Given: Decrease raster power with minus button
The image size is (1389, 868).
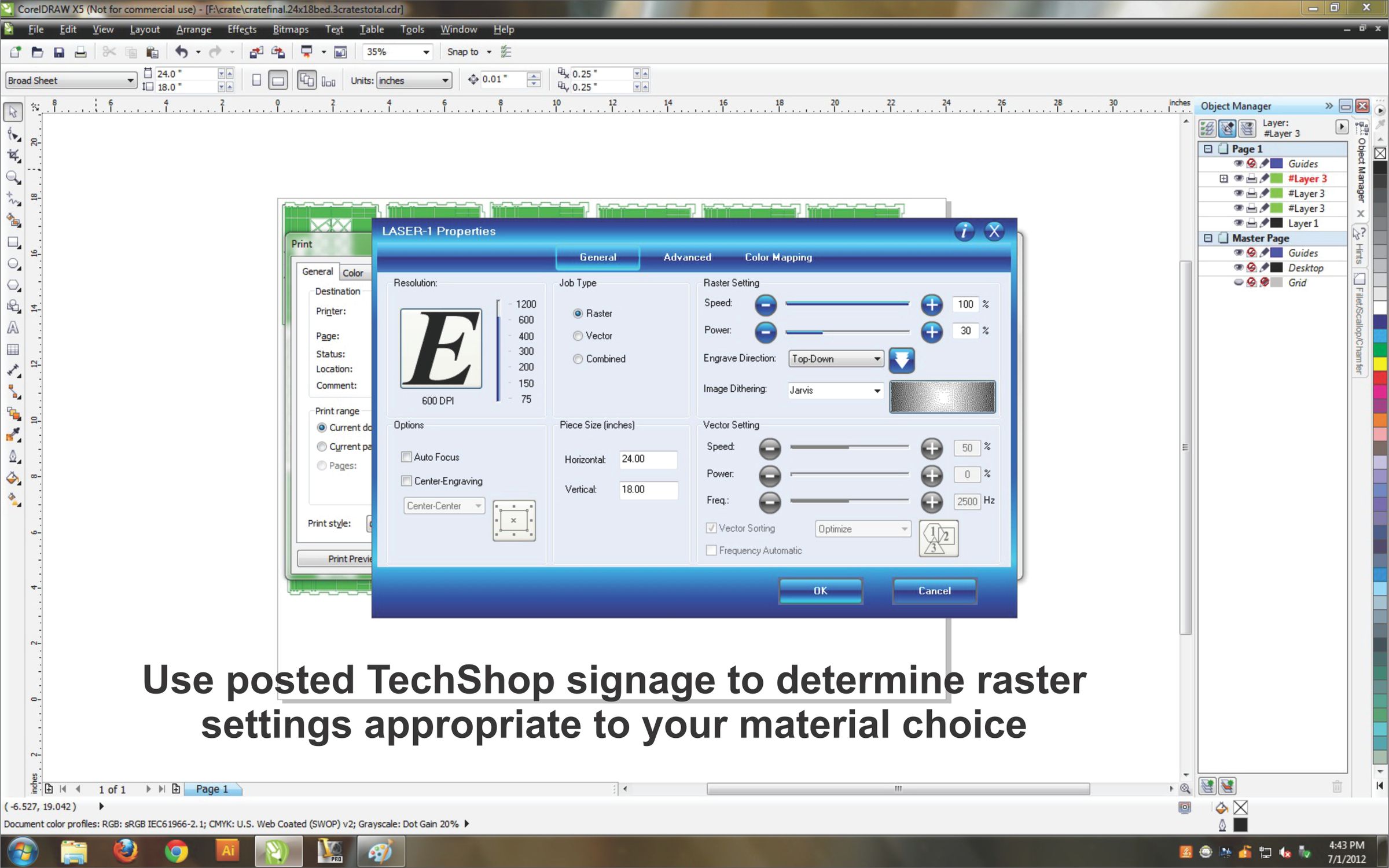Looking at the screenshot, I should coord(765,332).
